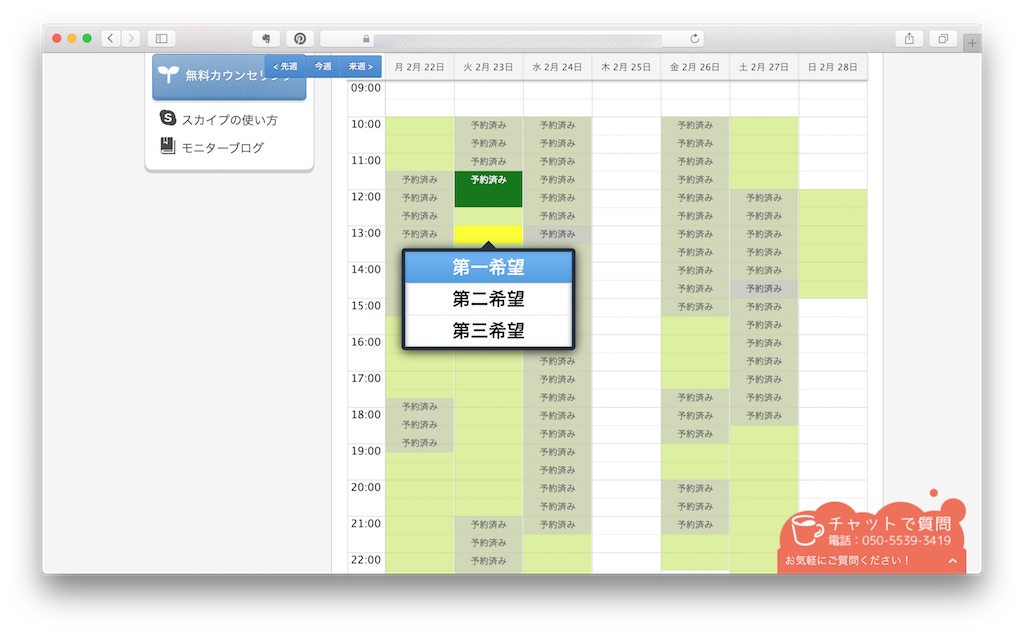The image size is (1024, 634).
Task: Choose 第二希望 in the popup menu
Action: coord(488,299)
